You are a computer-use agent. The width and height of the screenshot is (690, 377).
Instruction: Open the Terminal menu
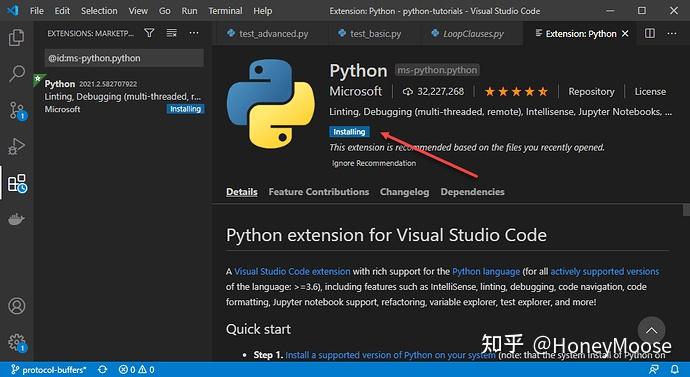[225, 11]
